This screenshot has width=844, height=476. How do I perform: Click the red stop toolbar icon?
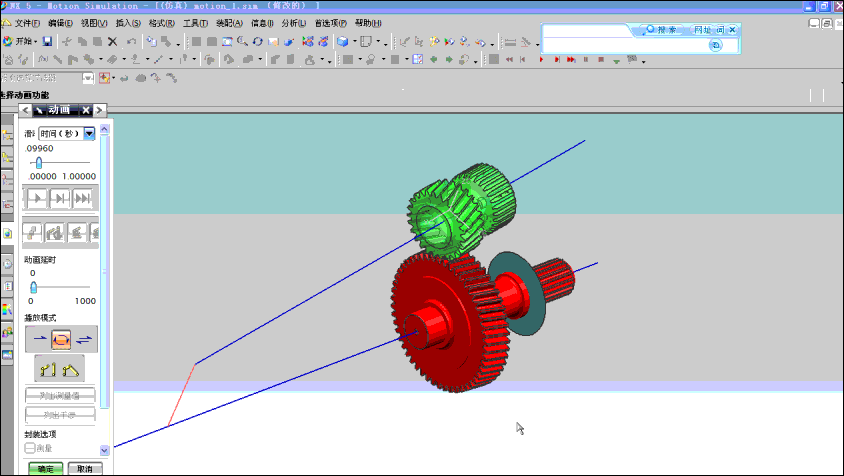coord(601,60)
